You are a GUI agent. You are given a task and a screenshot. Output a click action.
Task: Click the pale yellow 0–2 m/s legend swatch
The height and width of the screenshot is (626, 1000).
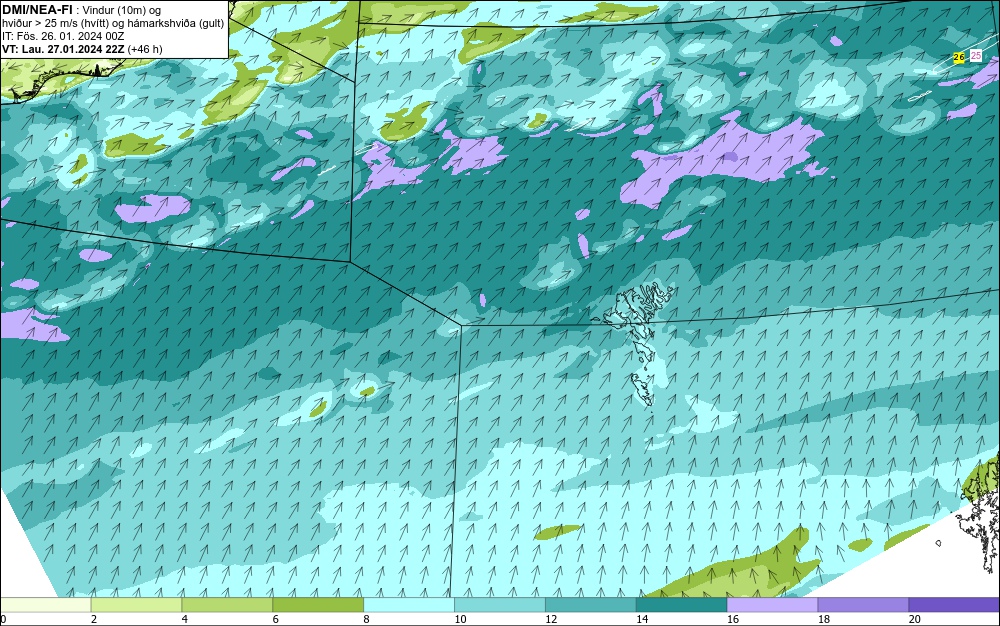pyautogui.click(x=46, y=604)
